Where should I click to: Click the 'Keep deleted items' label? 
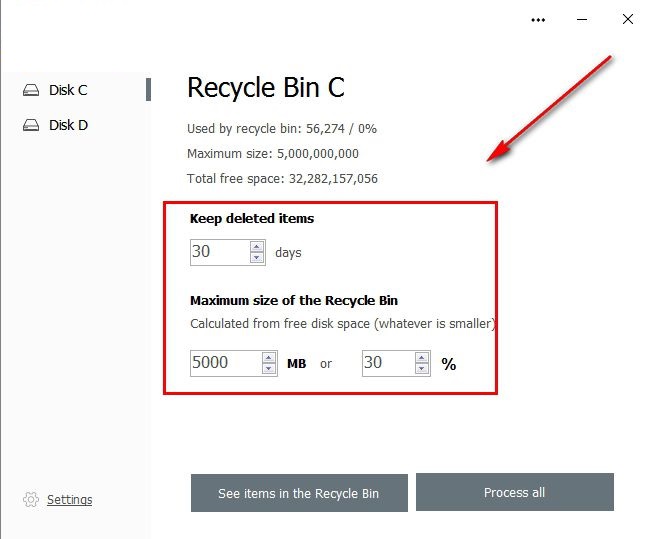pyautogui.click(x=252, y=218)
